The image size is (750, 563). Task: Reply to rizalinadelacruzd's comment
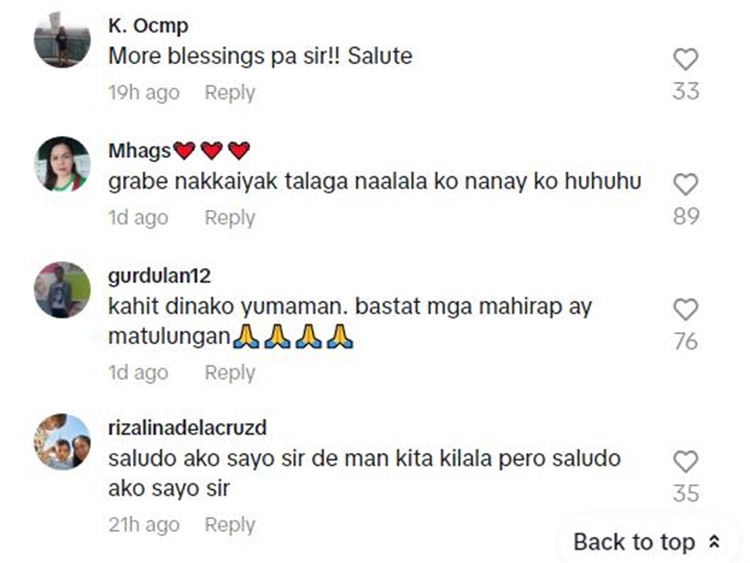pyautogui.click(x=230, y=525)
